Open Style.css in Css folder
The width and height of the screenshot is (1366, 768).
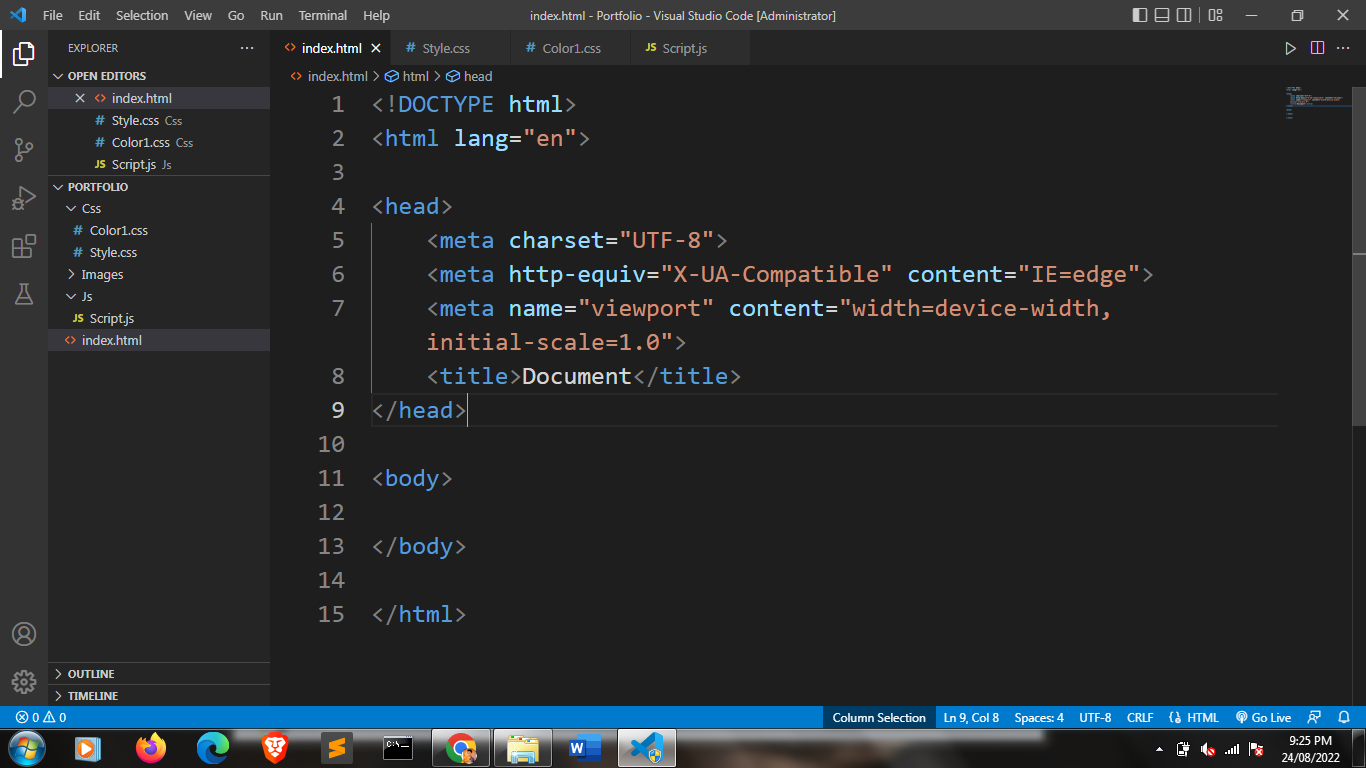pos(159,252)
